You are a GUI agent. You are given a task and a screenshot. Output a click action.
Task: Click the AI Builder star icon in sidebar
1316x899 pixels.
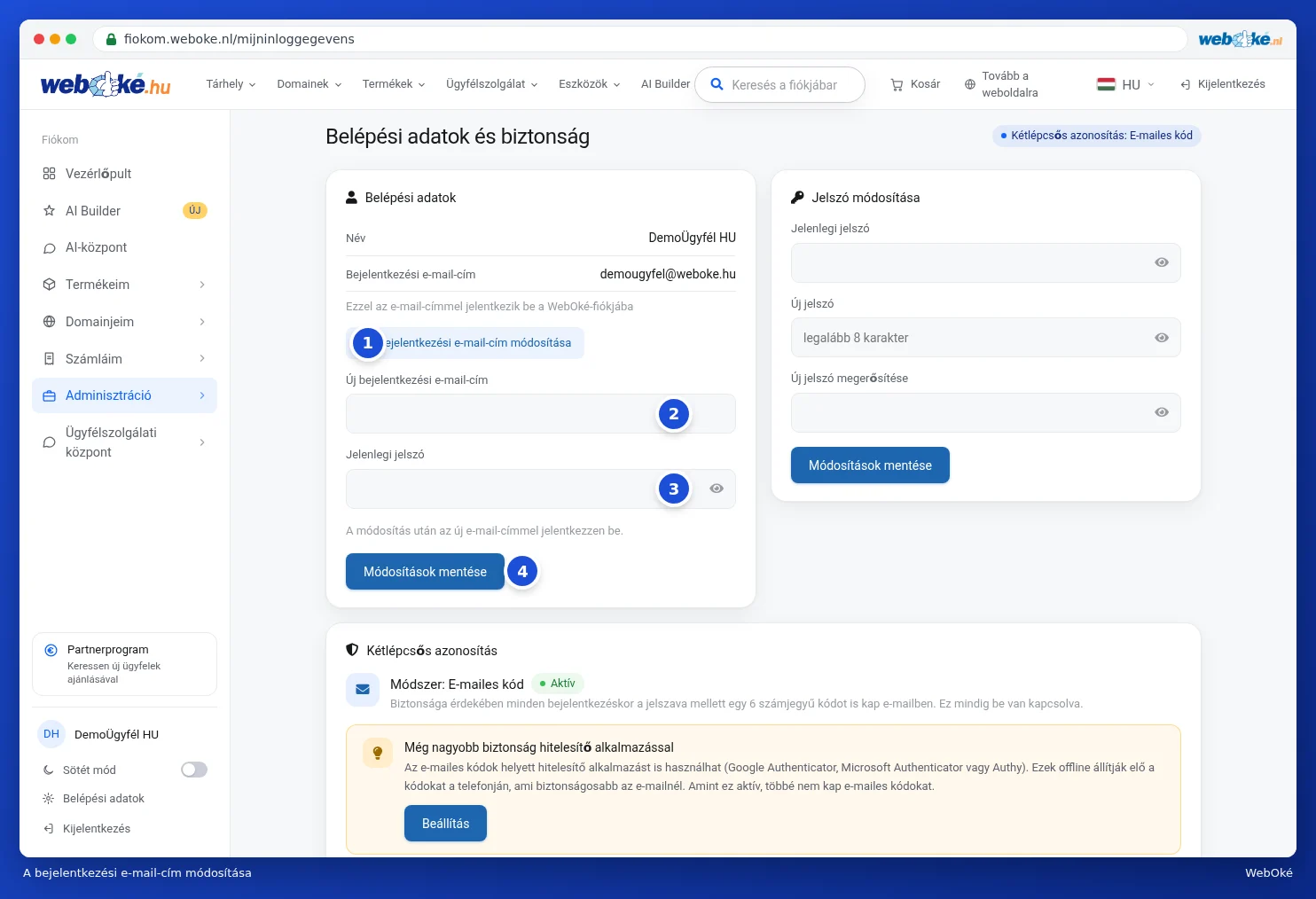pos(50,211)
